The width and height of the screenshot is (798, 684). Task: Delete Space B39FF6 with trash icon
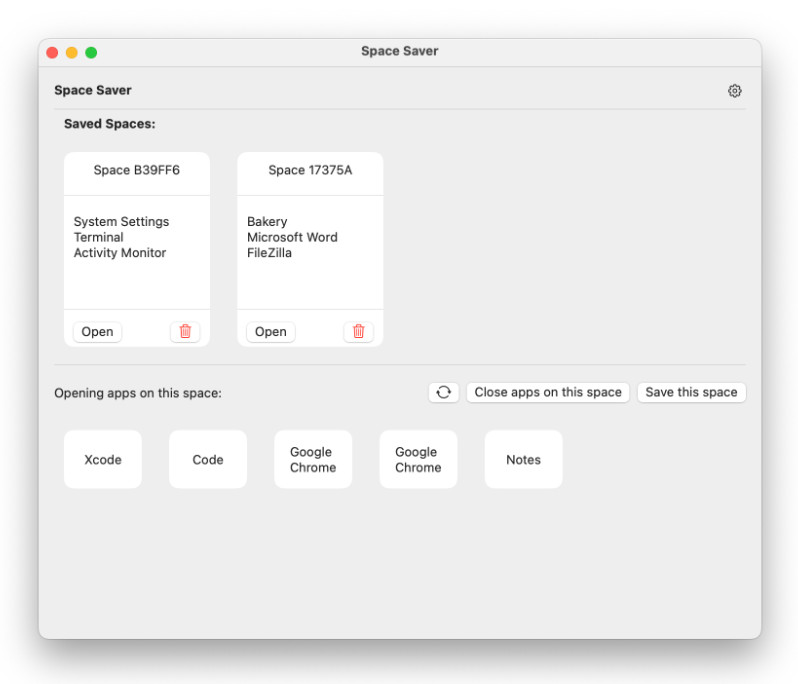185,331
